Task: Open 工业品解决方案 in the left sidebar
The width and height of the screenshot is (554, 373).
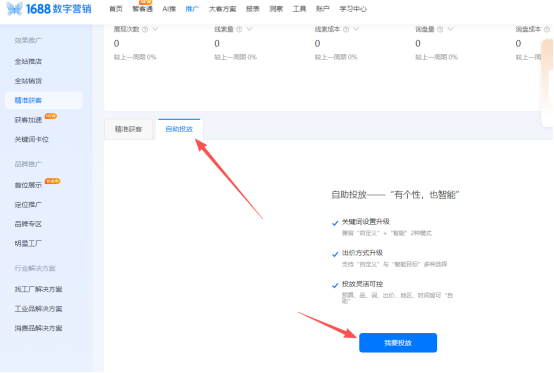Action: coord(38,309)
